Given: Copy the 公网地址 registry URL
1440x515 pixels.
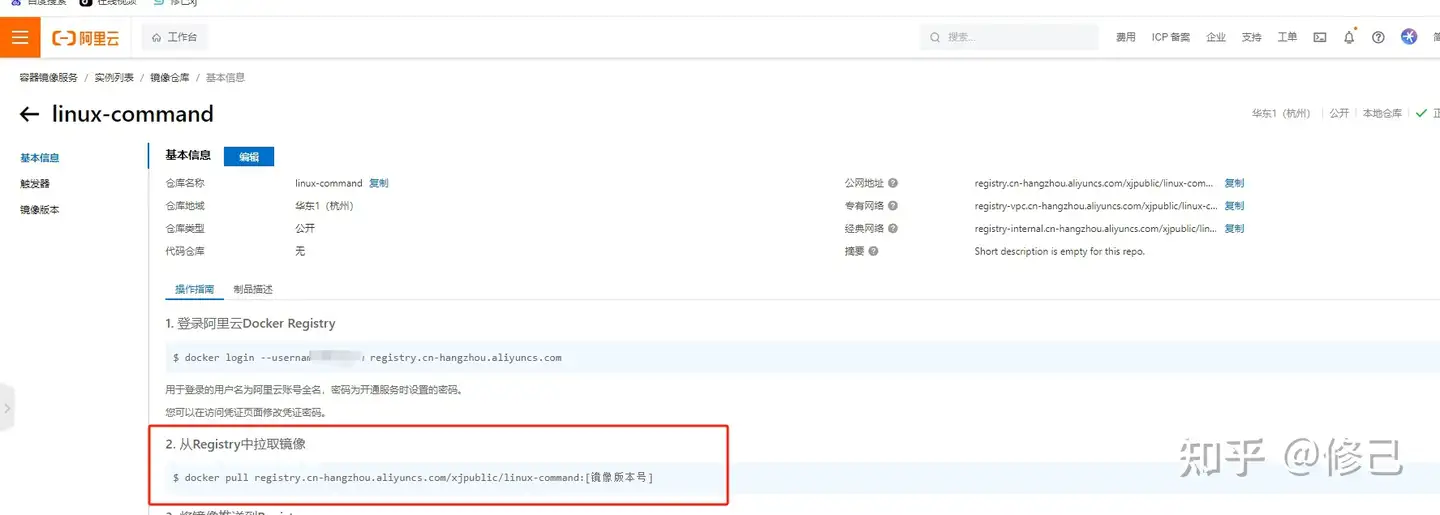Looking at the screenshot, I should click(x=1235, y=183).
